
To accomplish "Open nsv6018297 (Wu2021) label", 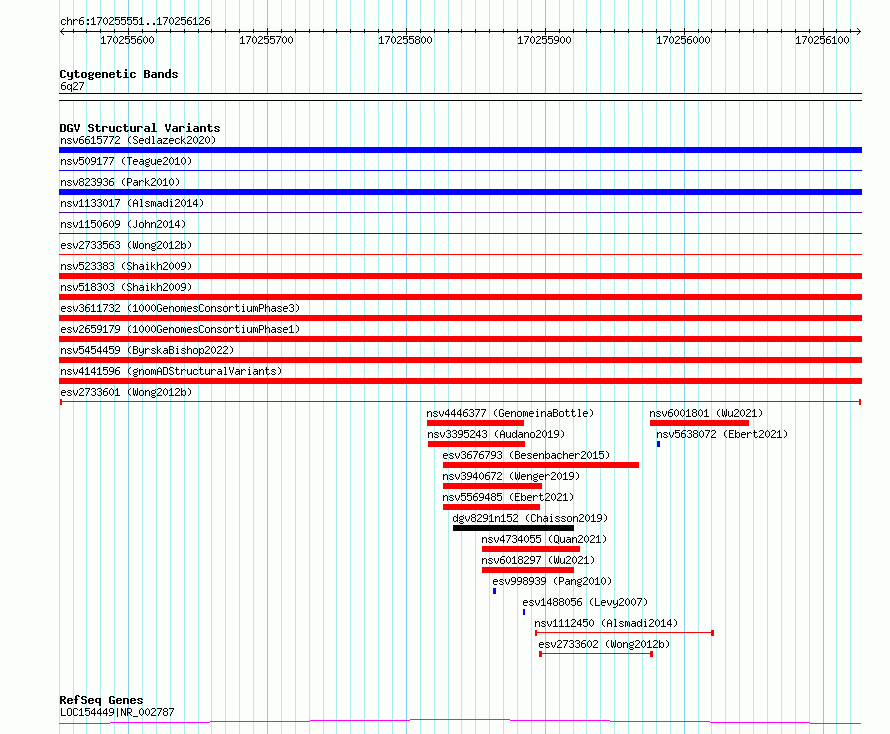I will [x=538, y=560].
